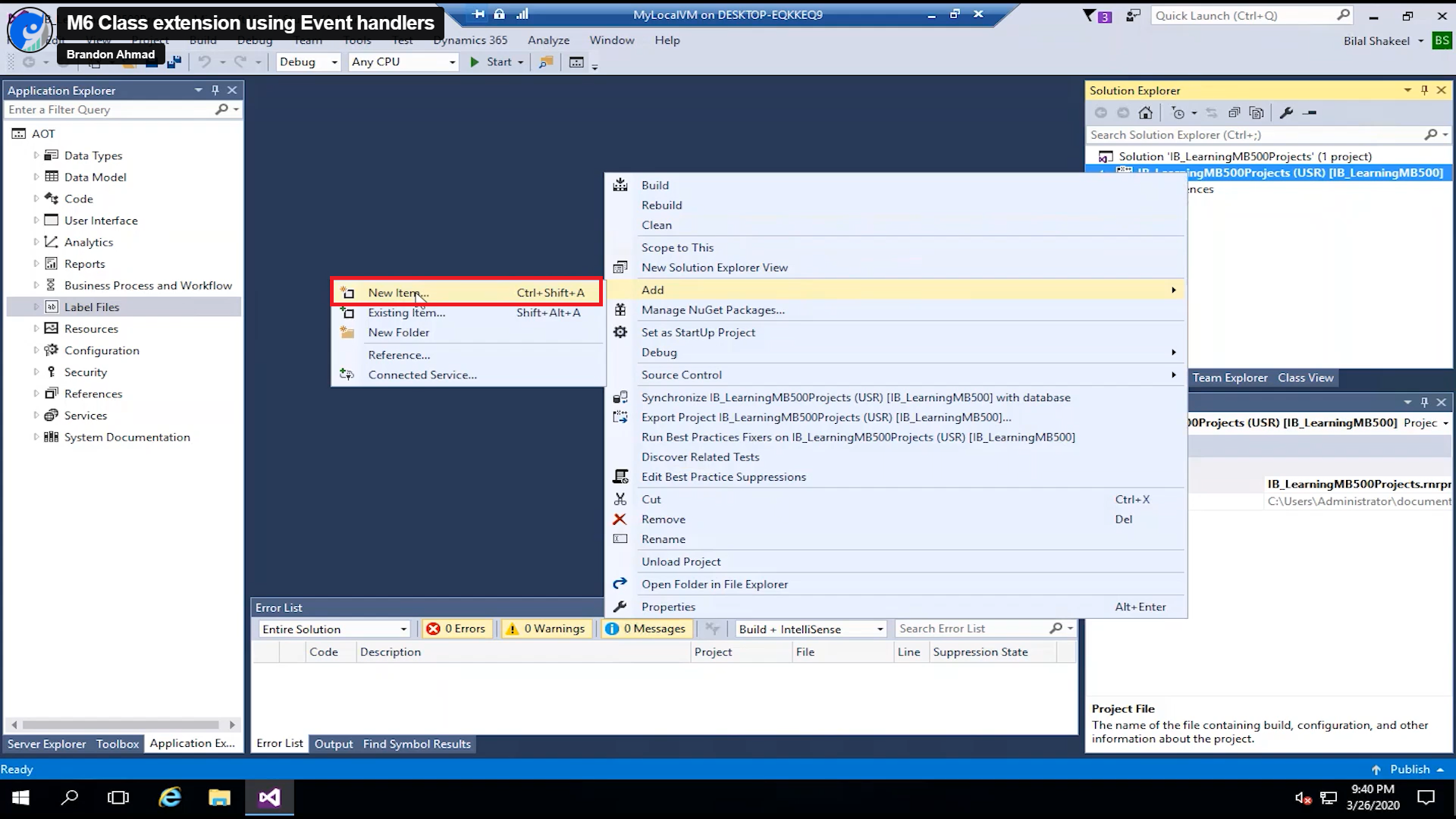Click the Application Explorer horizontal scrollbar
The height and width of the screenshot is (819, 1456).
click(123, 725)
